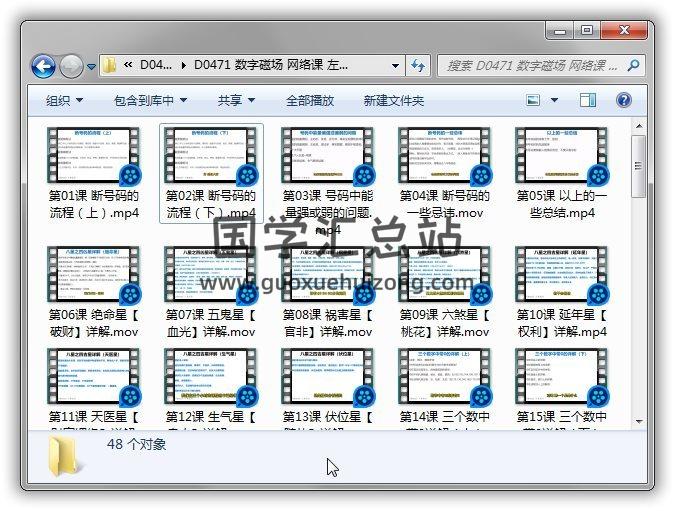
Task: Open the 共享 dropdown menu
Action: (x=236, y=100)
